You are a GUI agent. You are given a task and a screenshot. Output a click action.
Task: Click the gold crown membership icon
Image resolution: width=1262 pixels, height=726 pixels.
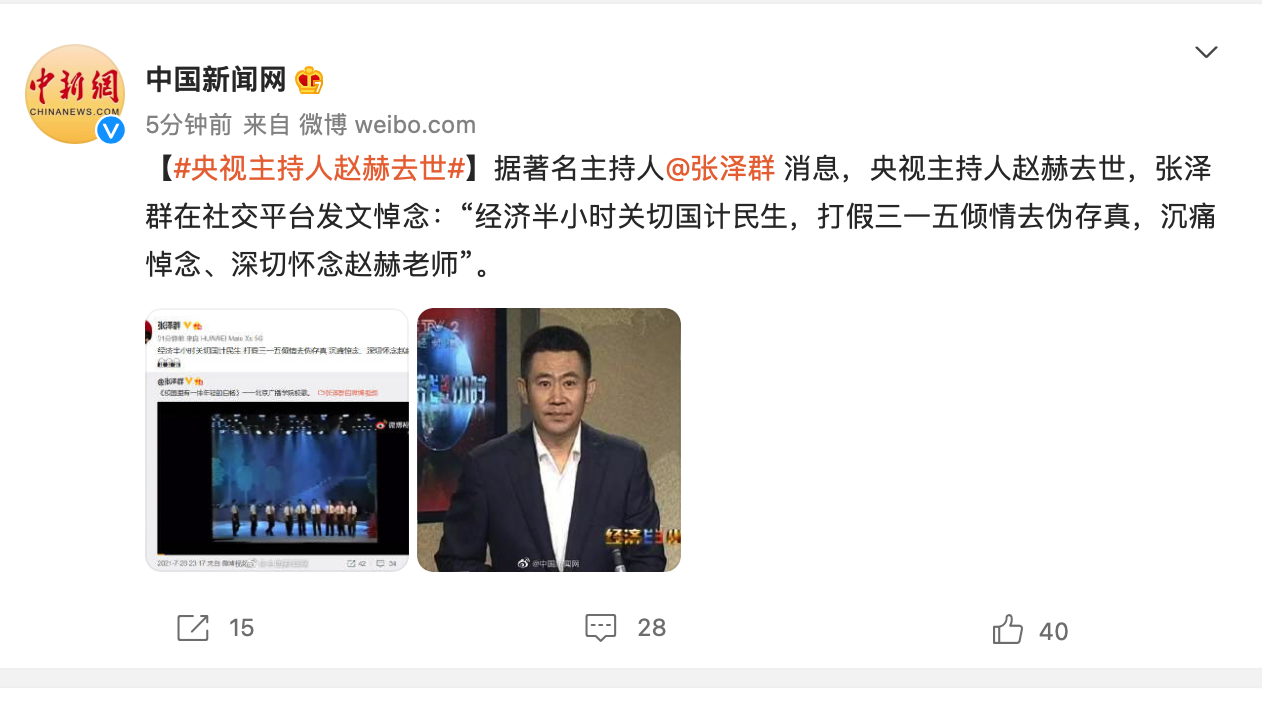pyautogui.click(x=309, y=80)
